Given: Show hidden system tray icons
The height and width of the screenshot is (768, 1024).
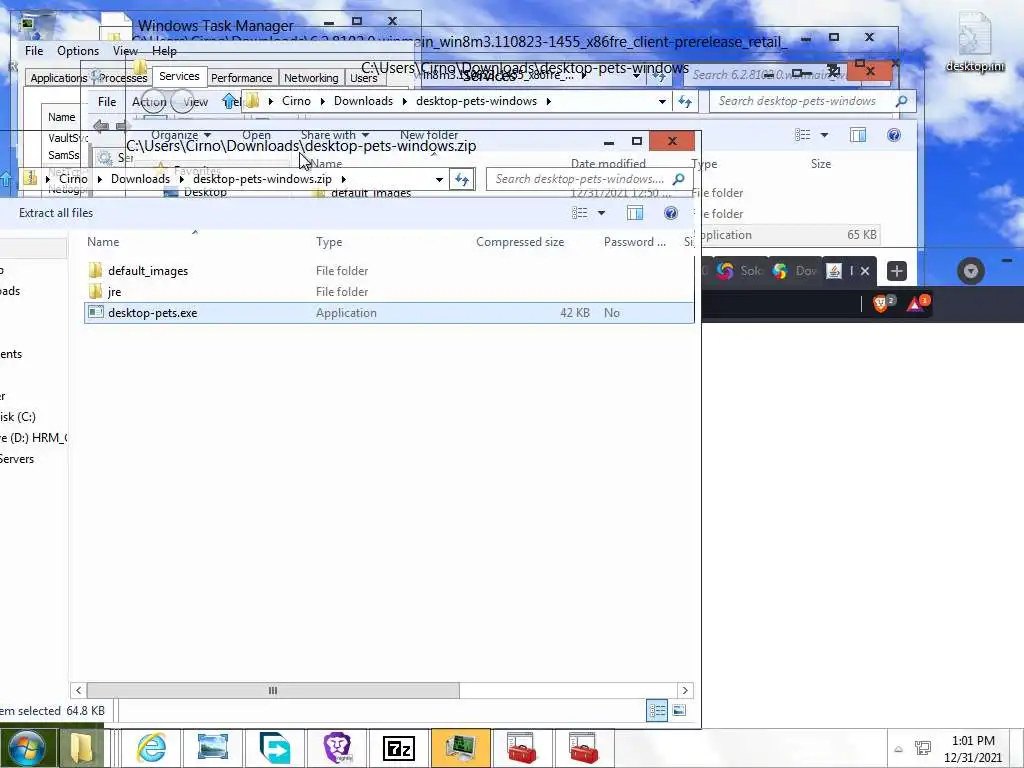Looking at the screenshot, I should (x=899, y=749).
